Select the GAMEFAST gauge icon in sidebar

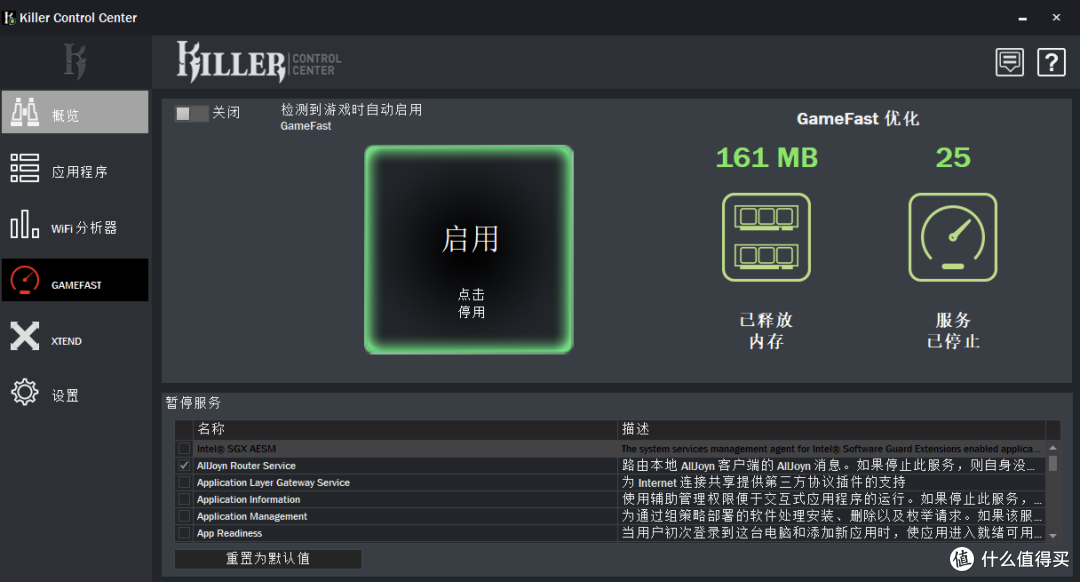(25, 280)
